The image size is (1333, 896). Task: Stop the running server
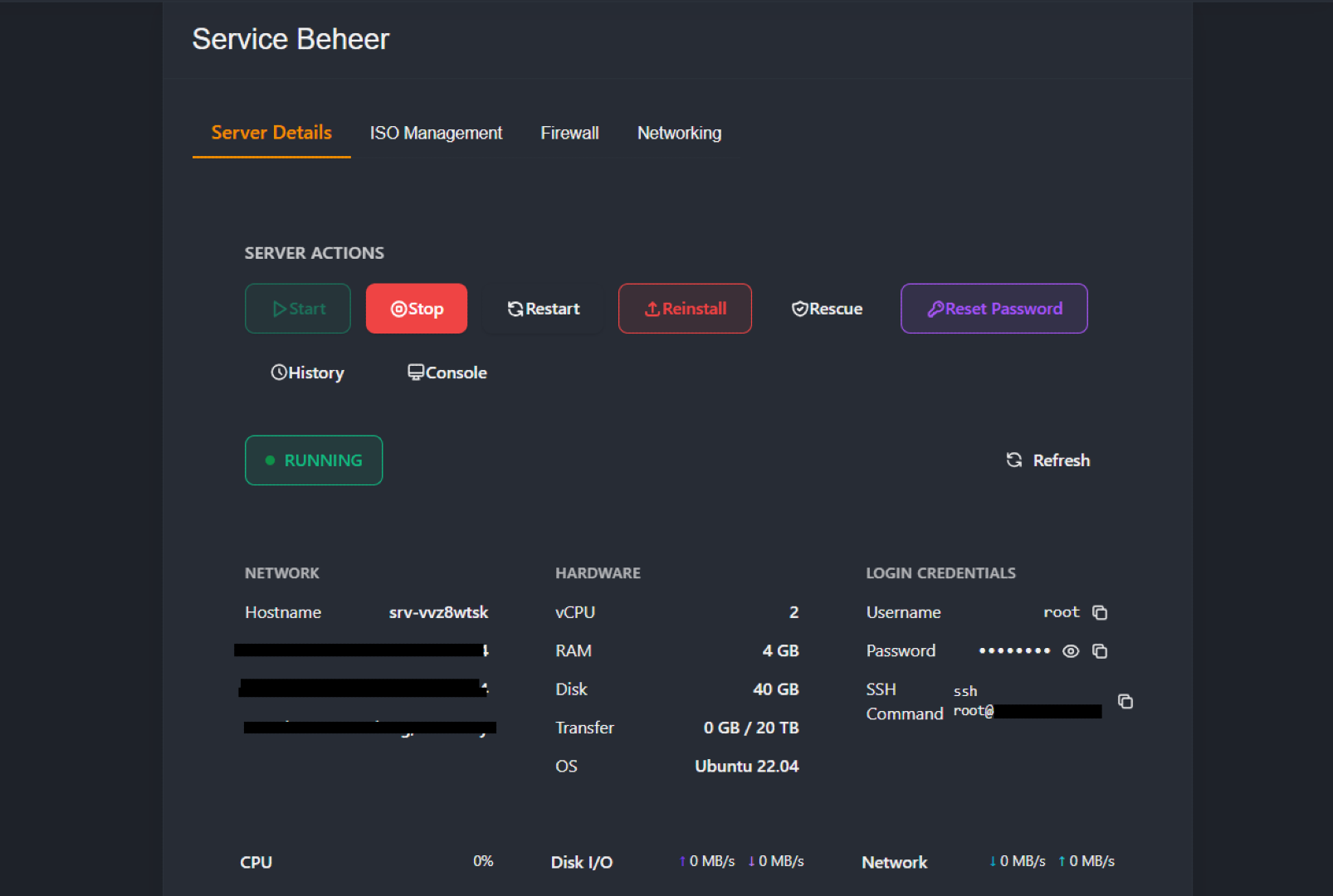click(417, 309)
